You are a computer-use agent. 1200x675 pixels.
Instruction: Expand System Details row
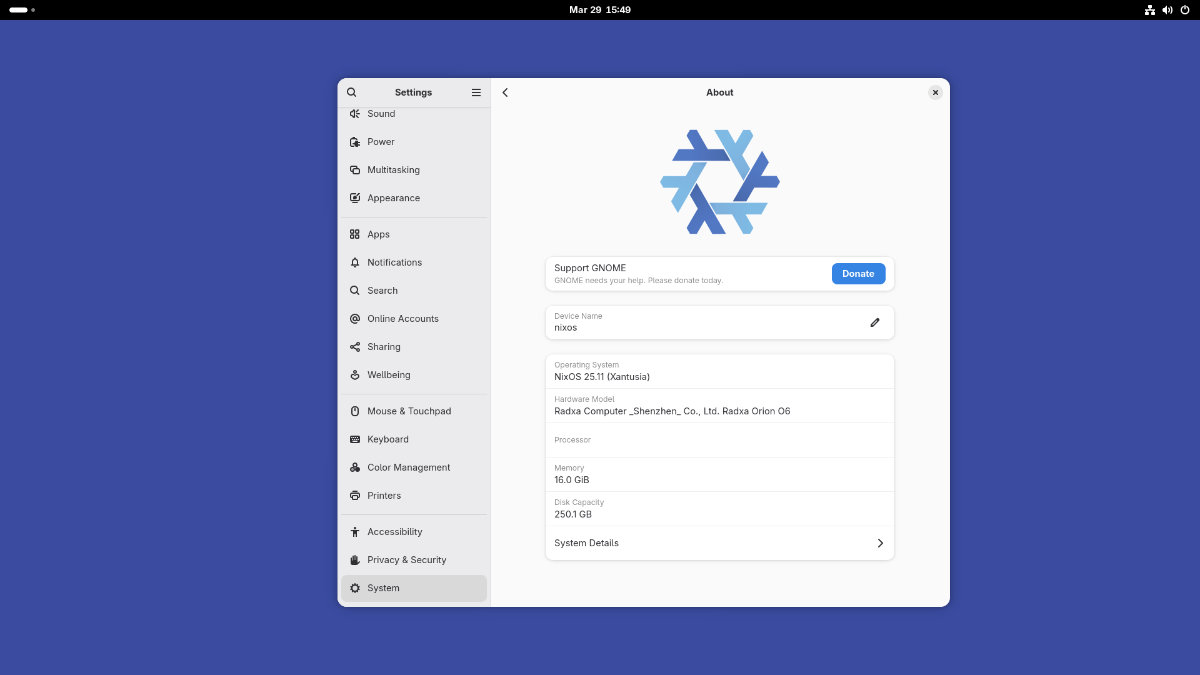click(720, 543)
